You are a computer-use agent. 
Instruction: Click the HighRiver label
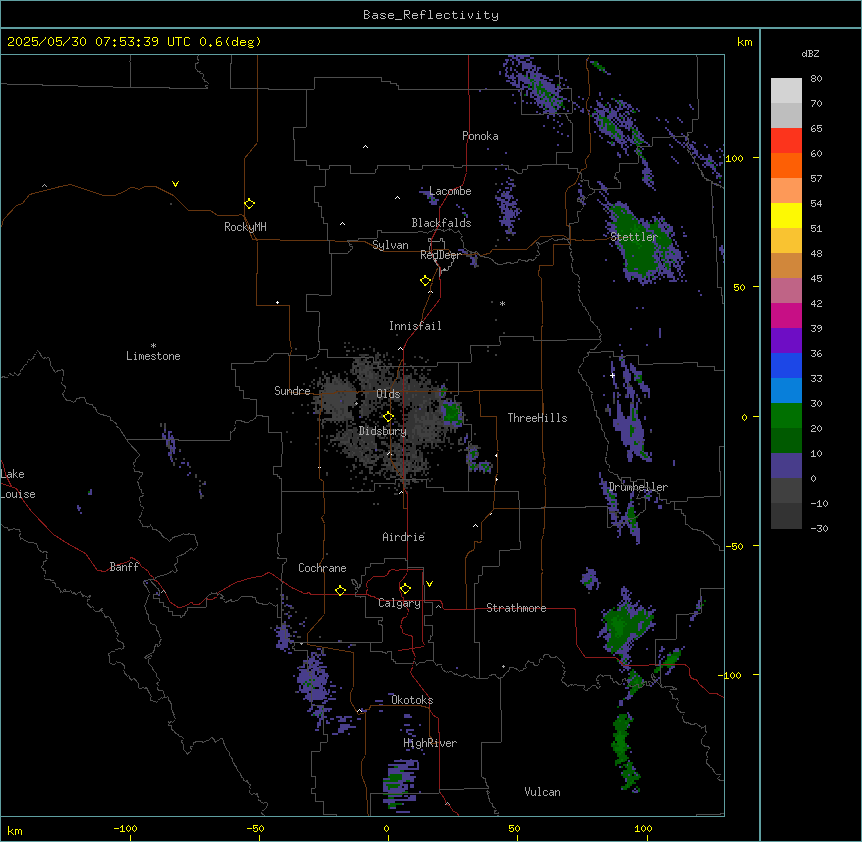(430, 744)
